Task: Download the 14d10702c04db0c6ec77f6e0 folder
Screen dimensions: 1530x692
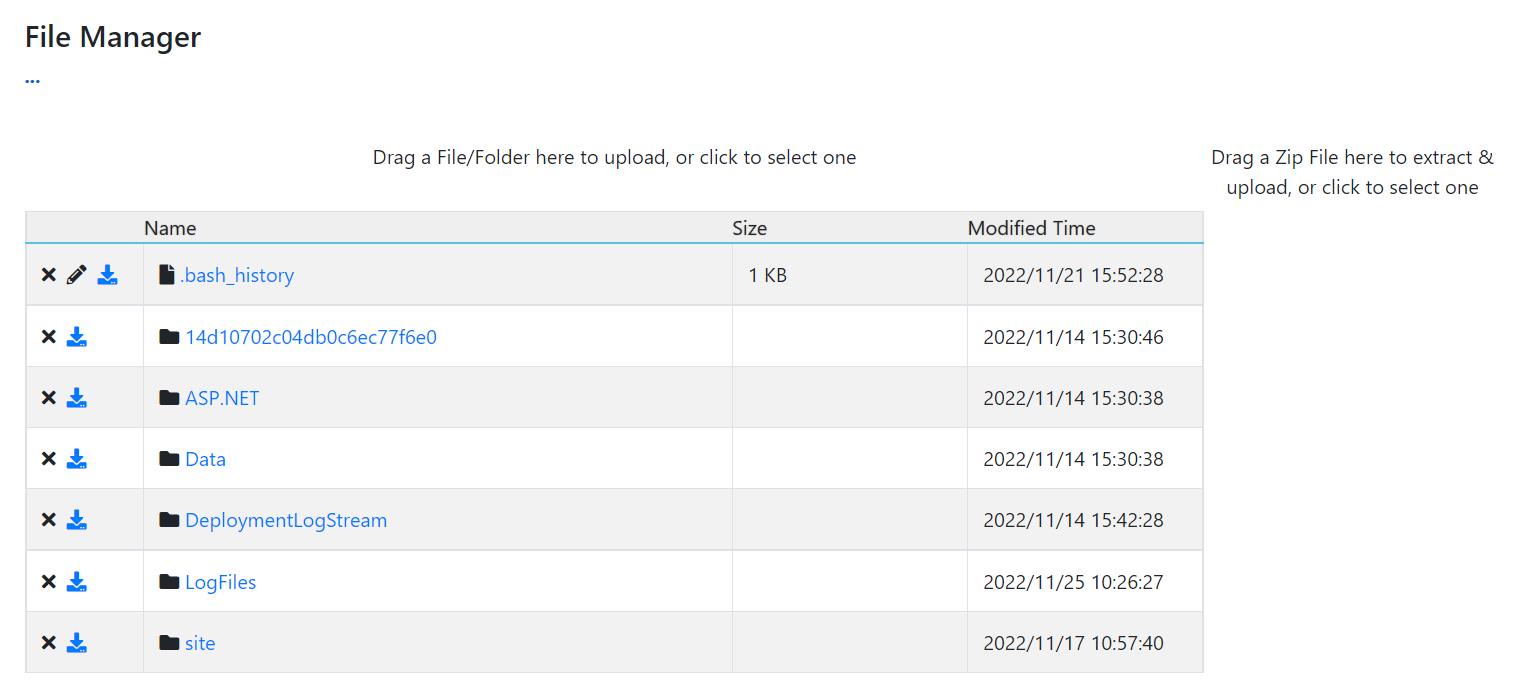Action: pos(77,337)
